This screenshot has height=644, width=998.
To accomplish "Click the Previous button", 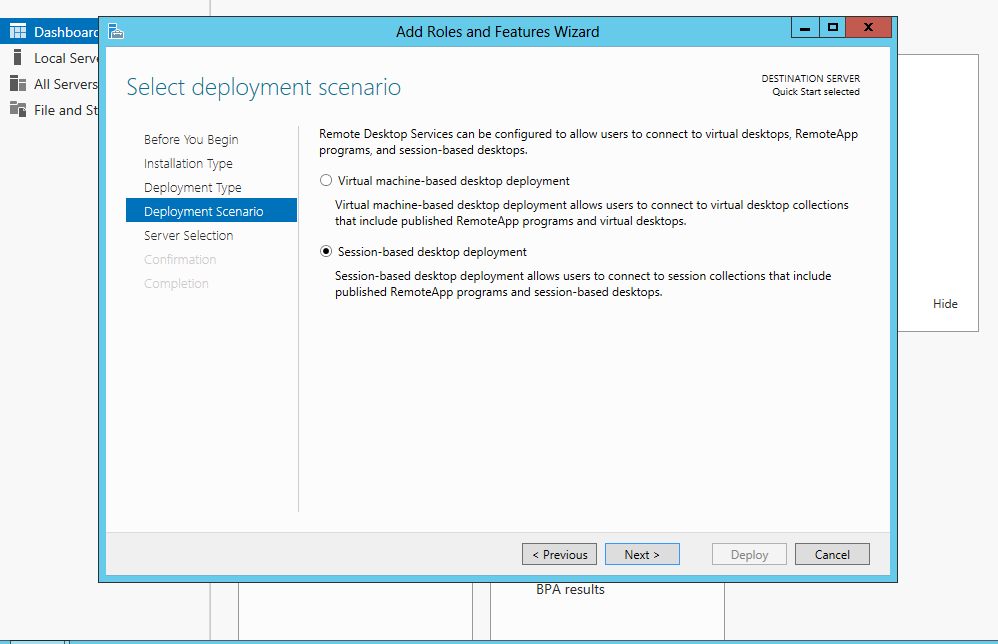I will 559,553.
